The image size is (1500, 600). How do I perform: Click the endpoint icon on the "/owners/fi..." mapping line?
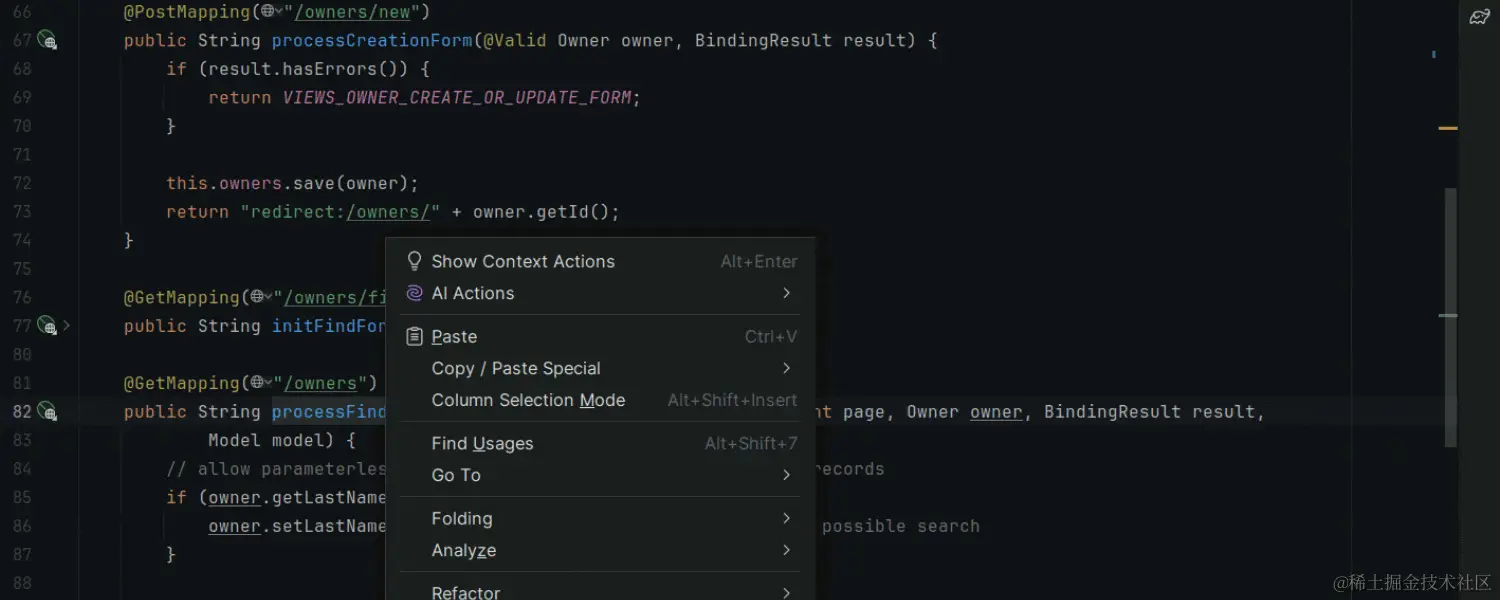pyautogui.click(x=258, y=296)
